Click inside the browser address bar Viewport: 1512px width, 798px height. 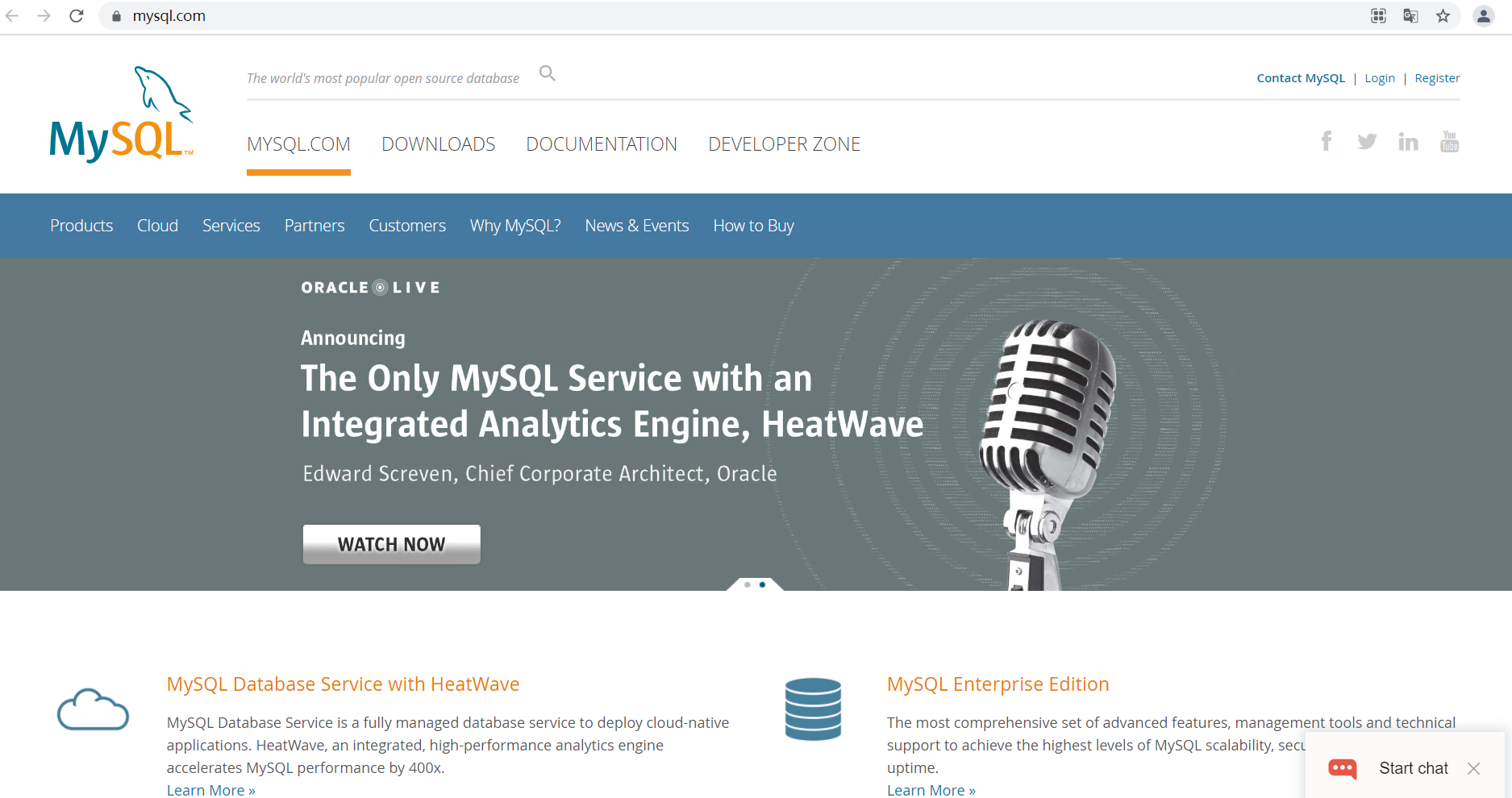coord(323,15)
